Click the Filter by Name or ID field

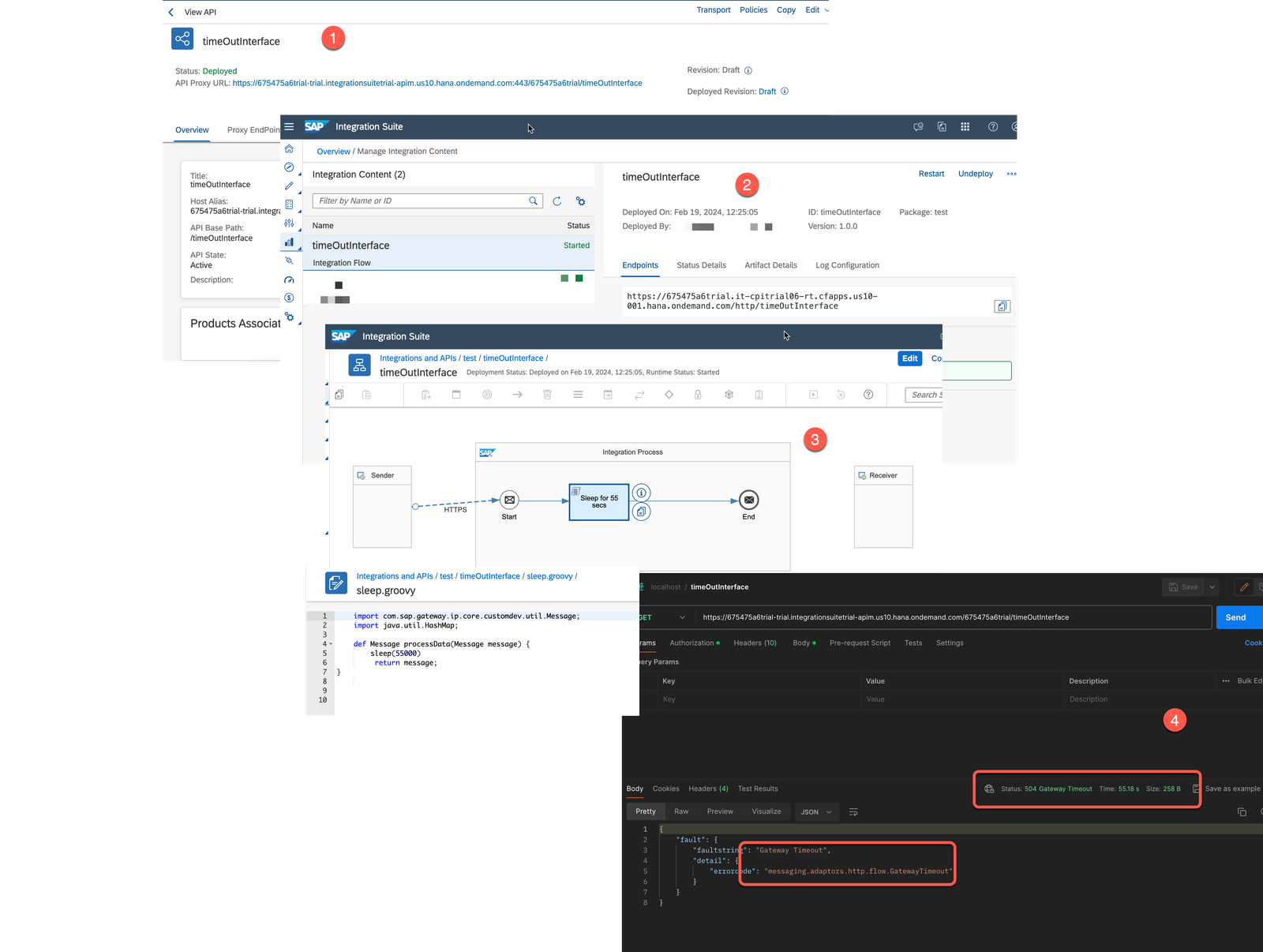pos(422,201)
